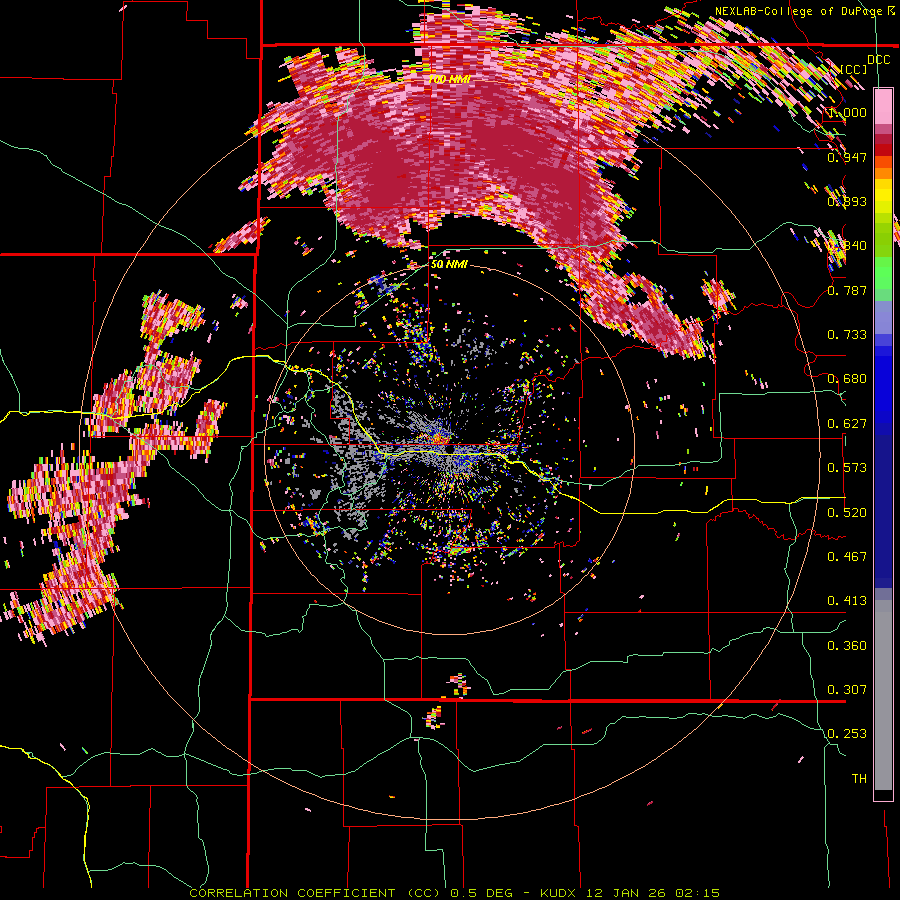Click the 0.413 scale value
This screenshot has height=900, width=900.
pyautogui.click(x=847, y=601)
